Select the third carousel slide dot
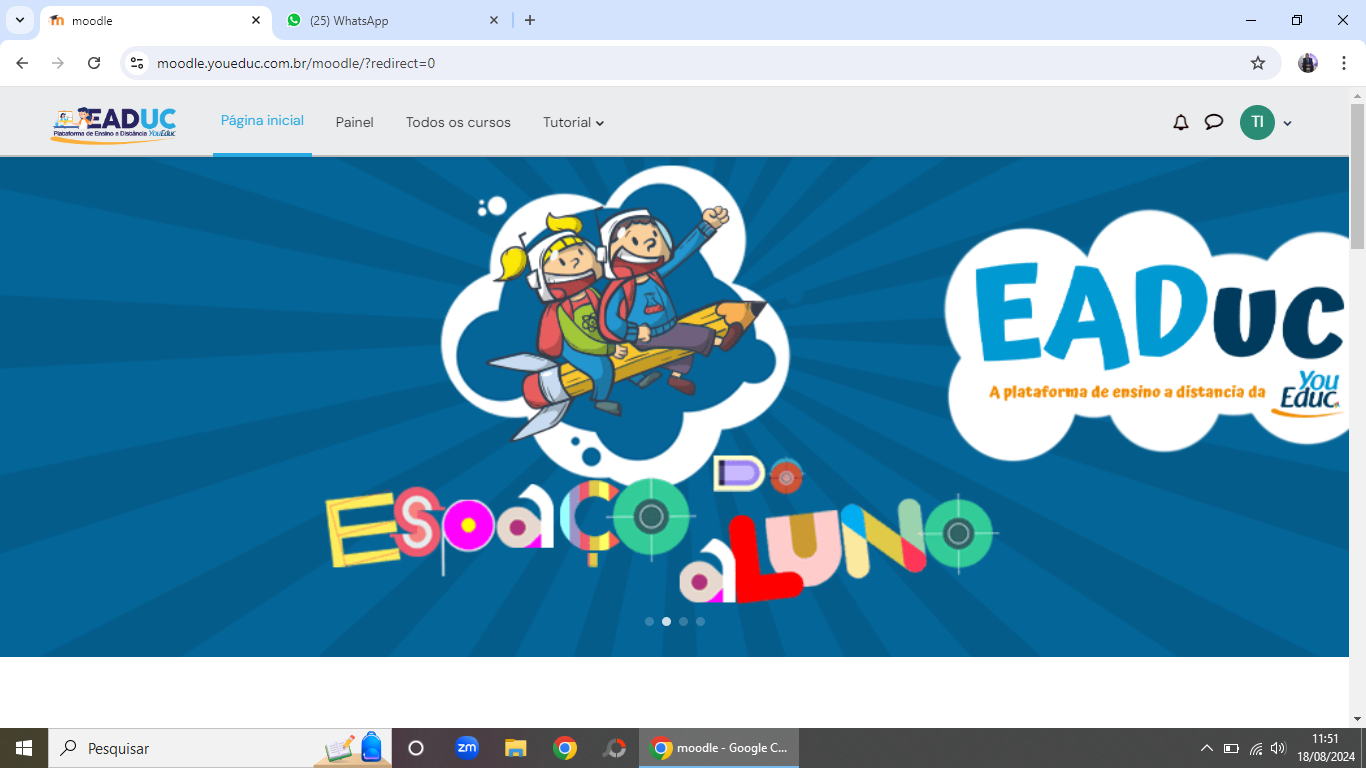This screenshot has width=1366, height=768. (683, 621)
